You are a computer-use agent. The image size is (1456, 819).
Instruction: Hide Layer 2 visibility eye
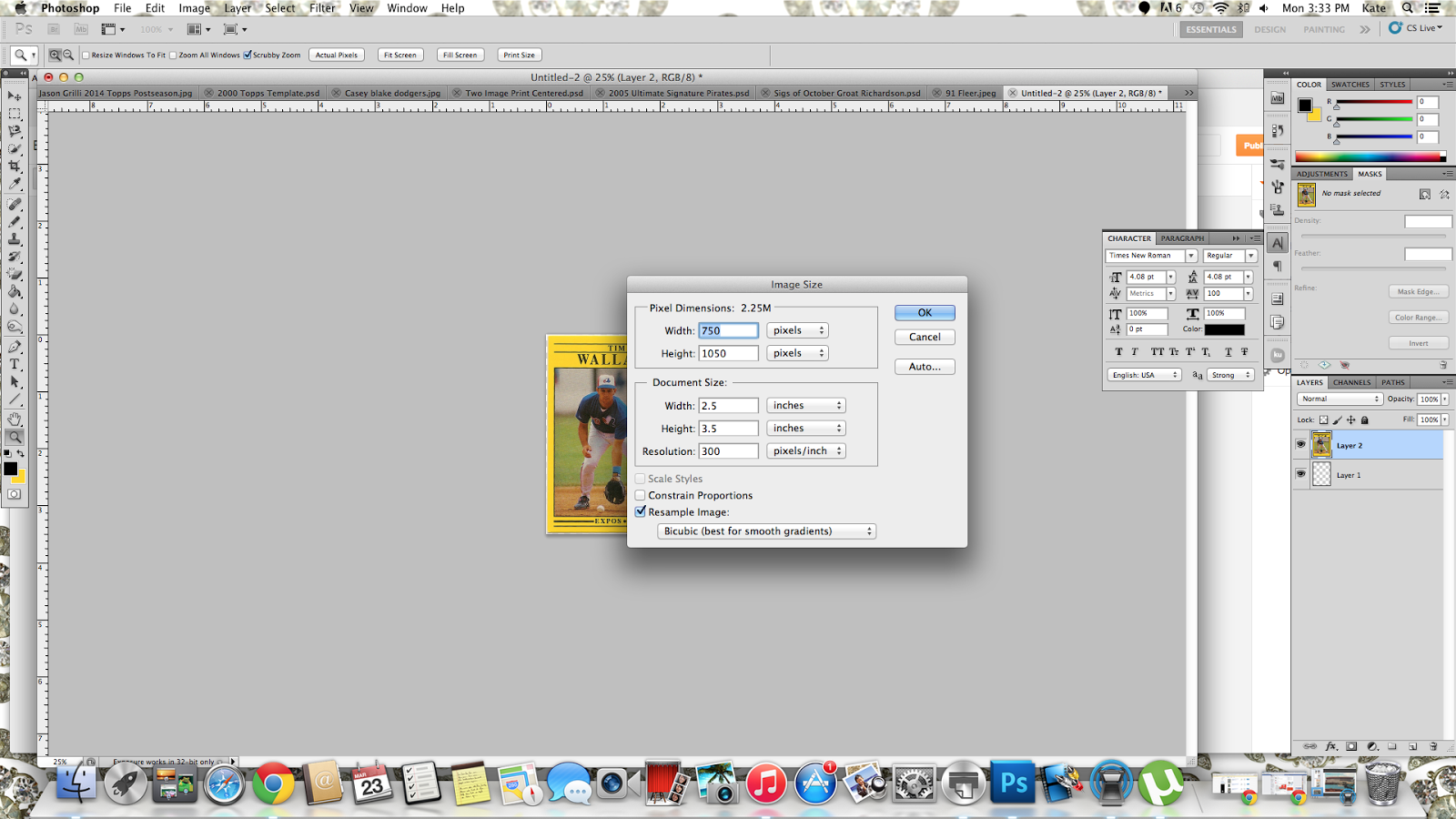tap(1300, 445)
